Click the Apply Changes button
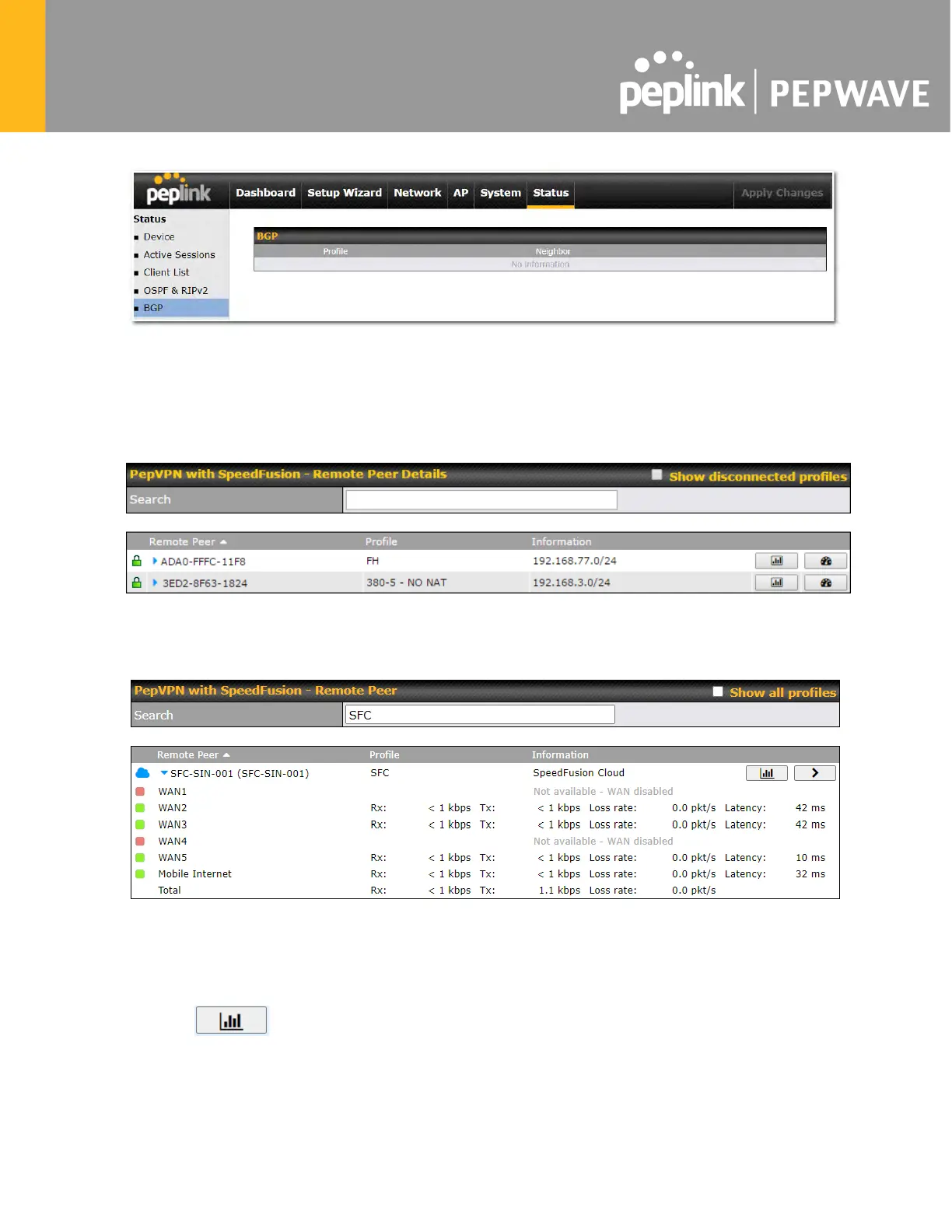This screenshot has height=1232, width=952. coord(782,193)
